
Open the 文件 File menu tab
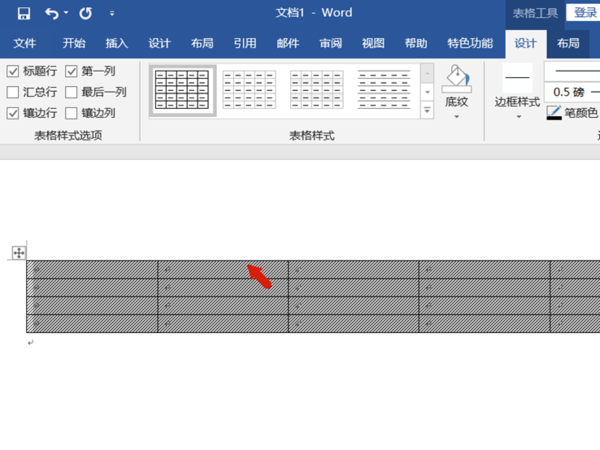24,43
